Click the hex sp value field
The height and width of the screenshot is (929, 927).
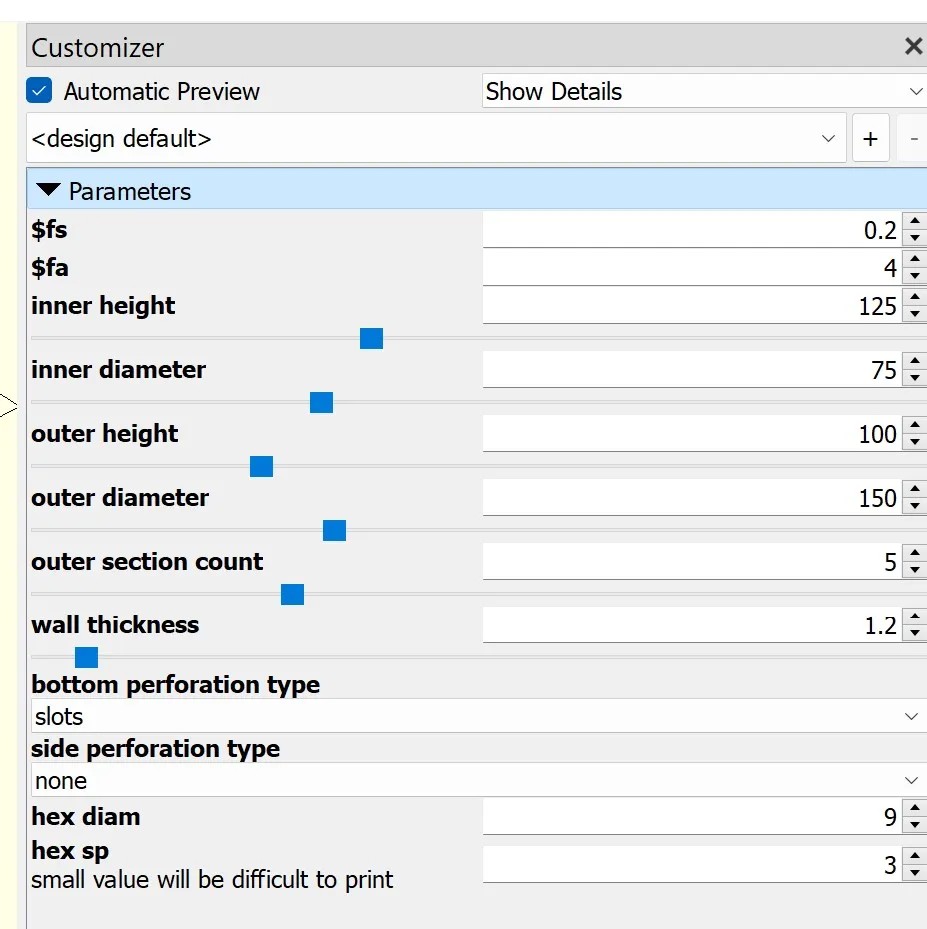pyautogui.click(x=690, y=865)
